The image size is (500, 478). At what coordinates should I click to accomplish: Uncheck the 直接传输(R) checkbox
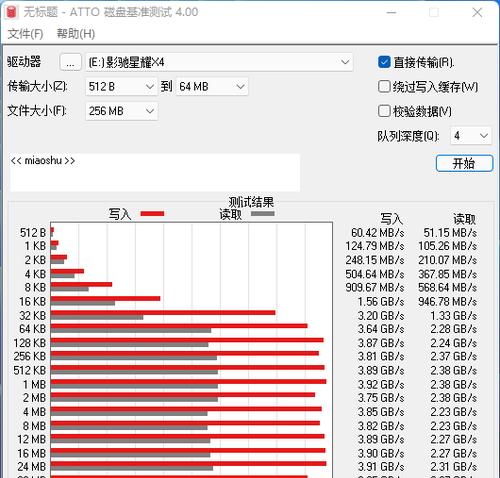(x=384, y=62)
